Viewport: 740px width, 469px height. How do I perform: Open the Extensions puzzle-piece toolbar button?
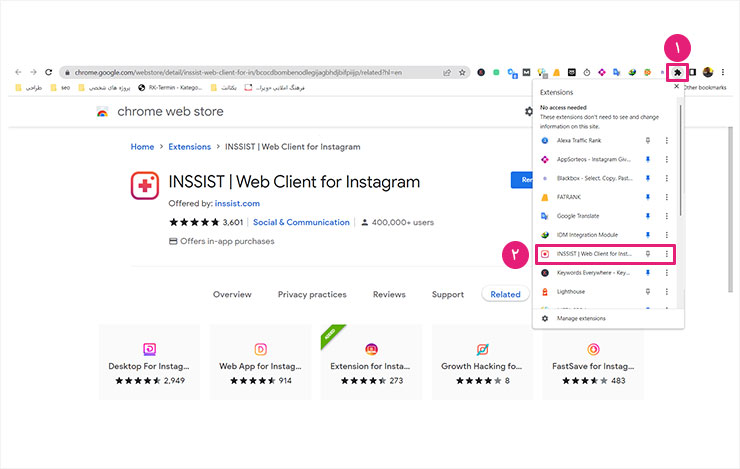point(677,72)
